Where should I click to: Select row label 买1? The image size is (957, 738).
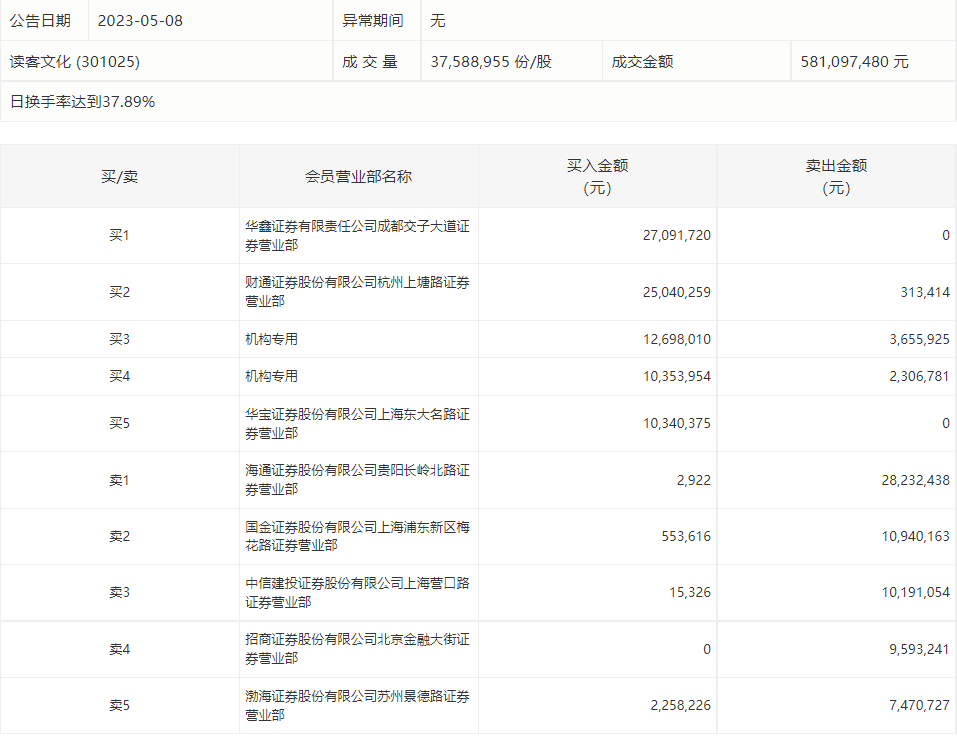click(120, 236)
